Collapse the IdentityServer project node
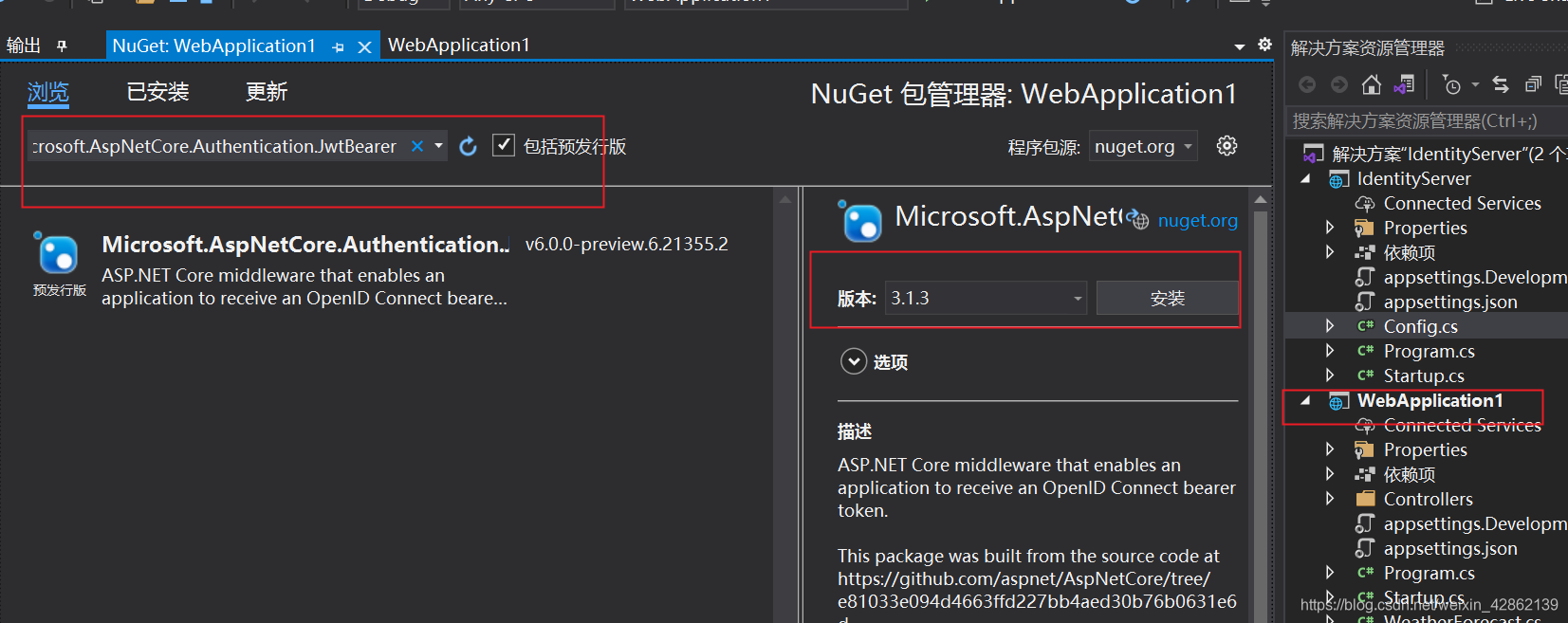This screenshot has width=1568, height=623. pos(1306,178)
